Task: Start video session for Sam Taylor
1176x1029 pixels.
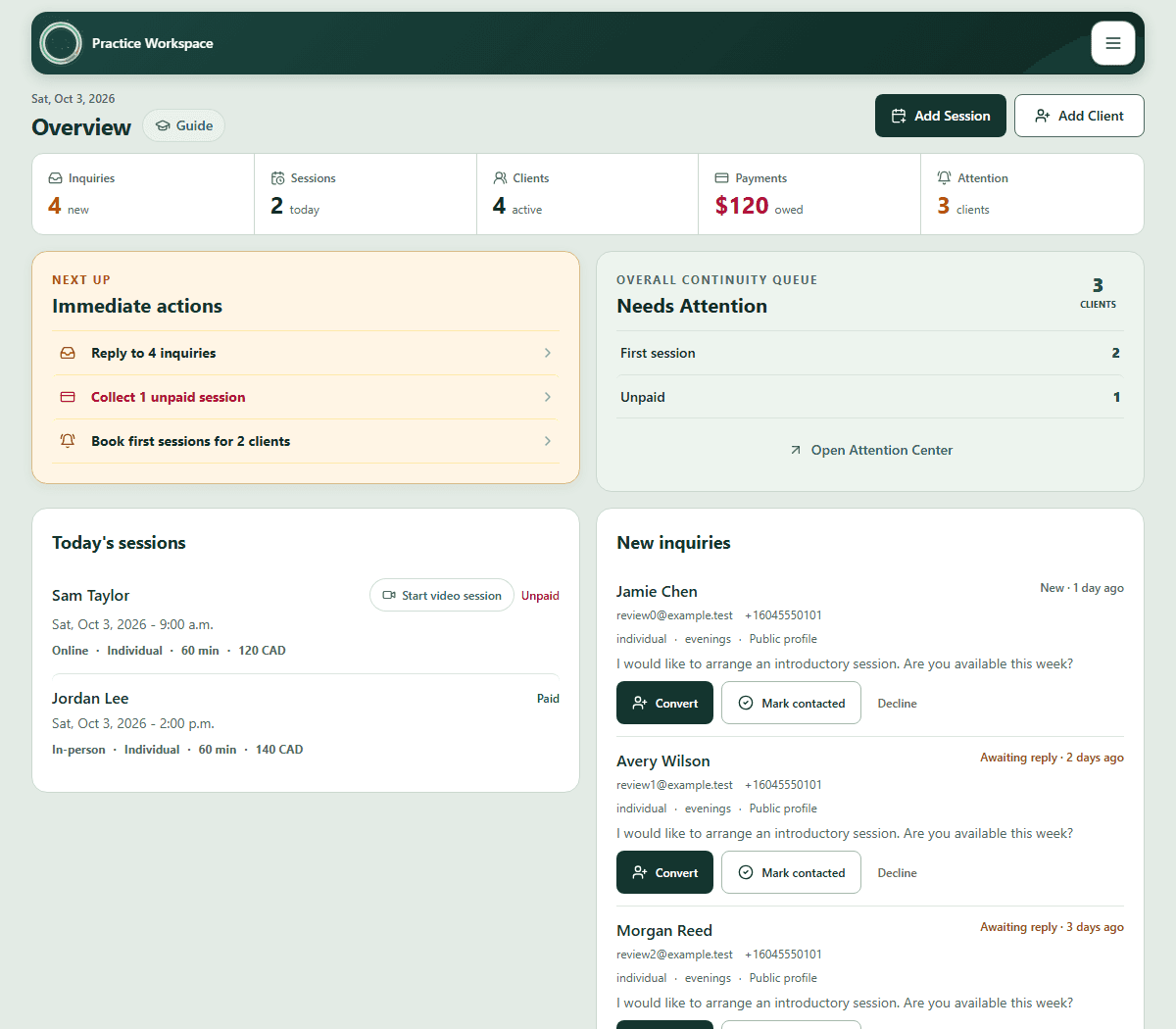Action: pyautogui.click(x=442, y=595)
